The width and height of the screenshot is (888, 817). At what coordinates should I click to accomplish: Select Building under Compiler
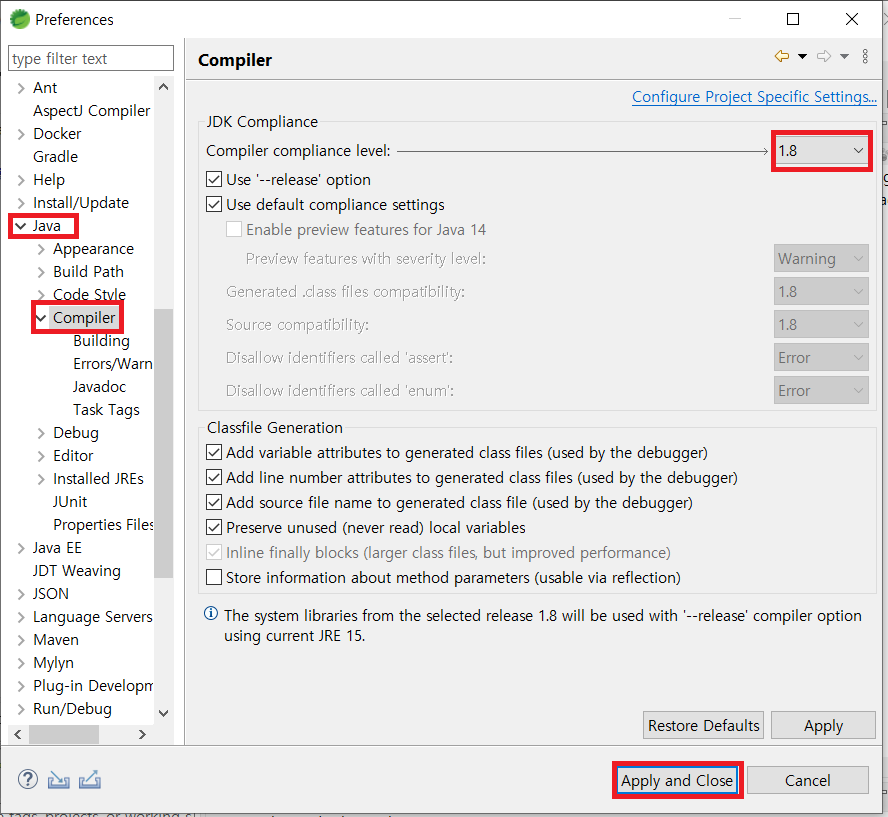101,341
